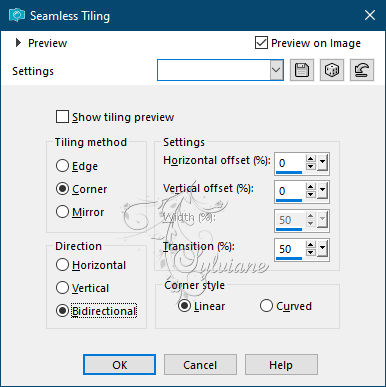
Task: Decrease Vertical offset with down arrow
Action: pyautogui.click(x=311, y=195)
